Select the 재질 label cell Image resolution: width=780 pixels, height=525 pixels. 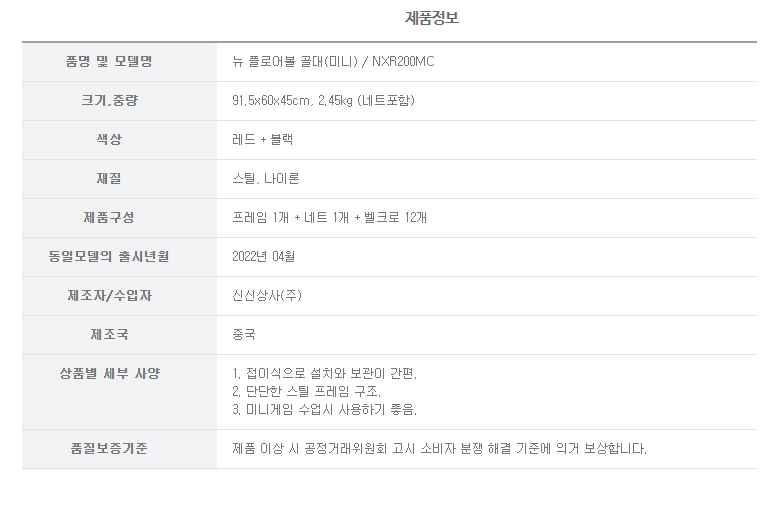coord(119,179)
